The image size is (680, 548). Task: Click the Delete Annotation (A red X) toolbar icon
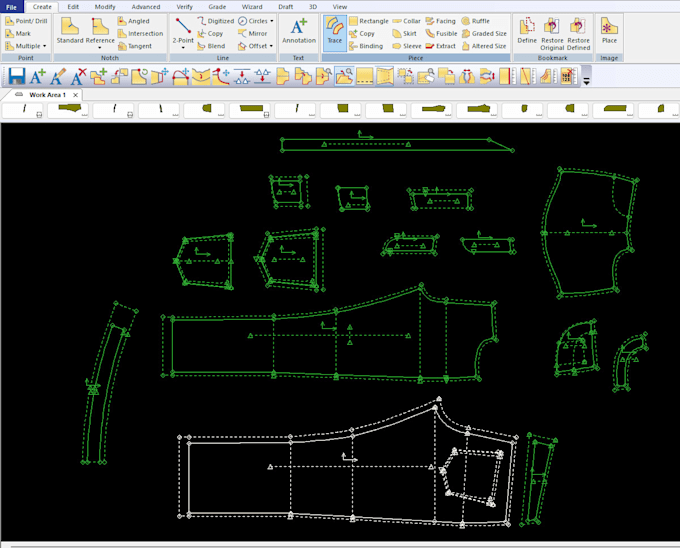tap(78, 76)
